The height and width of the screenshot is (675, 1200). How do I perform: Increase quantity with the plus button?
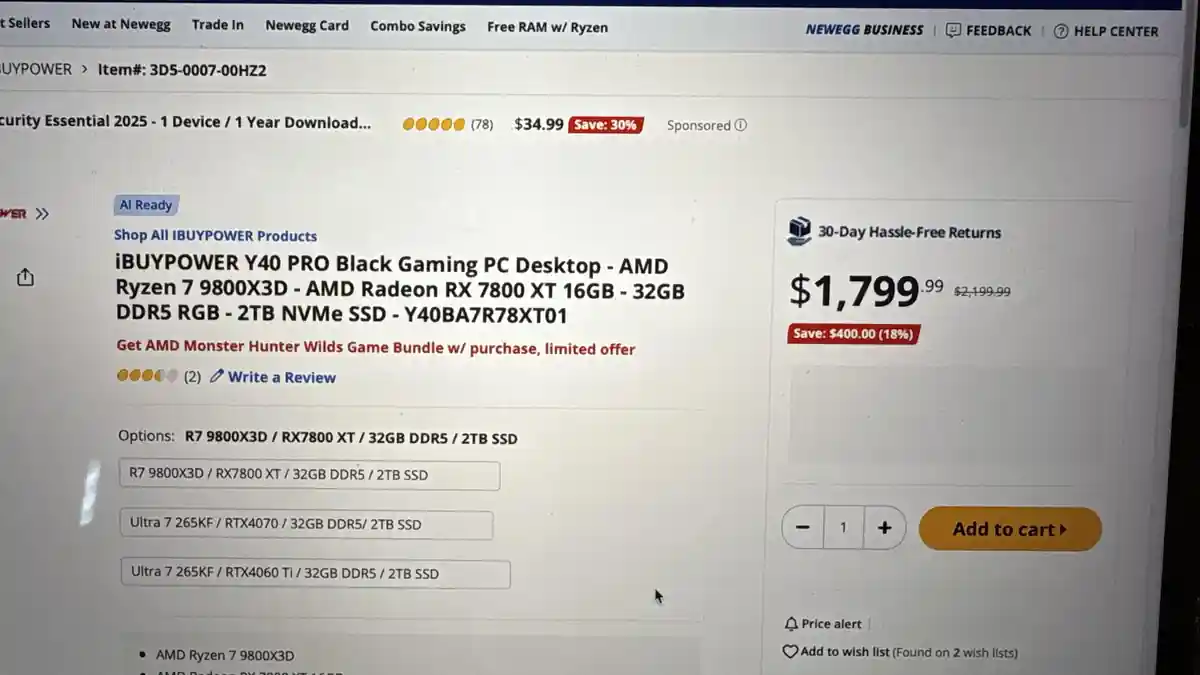884,528
